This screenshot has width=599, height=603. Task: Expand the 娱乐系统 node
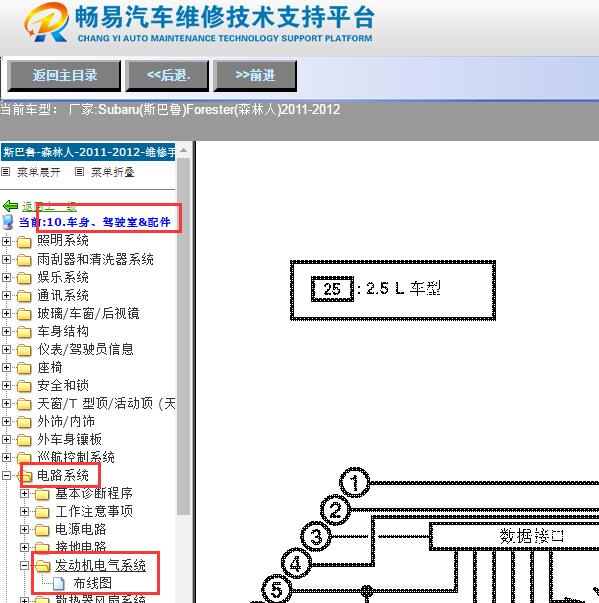(6, 277)
